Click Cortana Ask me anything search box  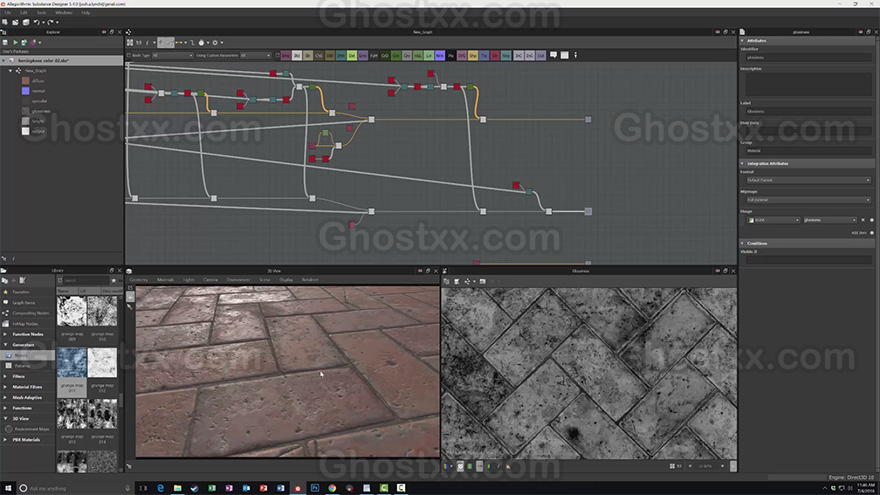[x=73, y=488]
